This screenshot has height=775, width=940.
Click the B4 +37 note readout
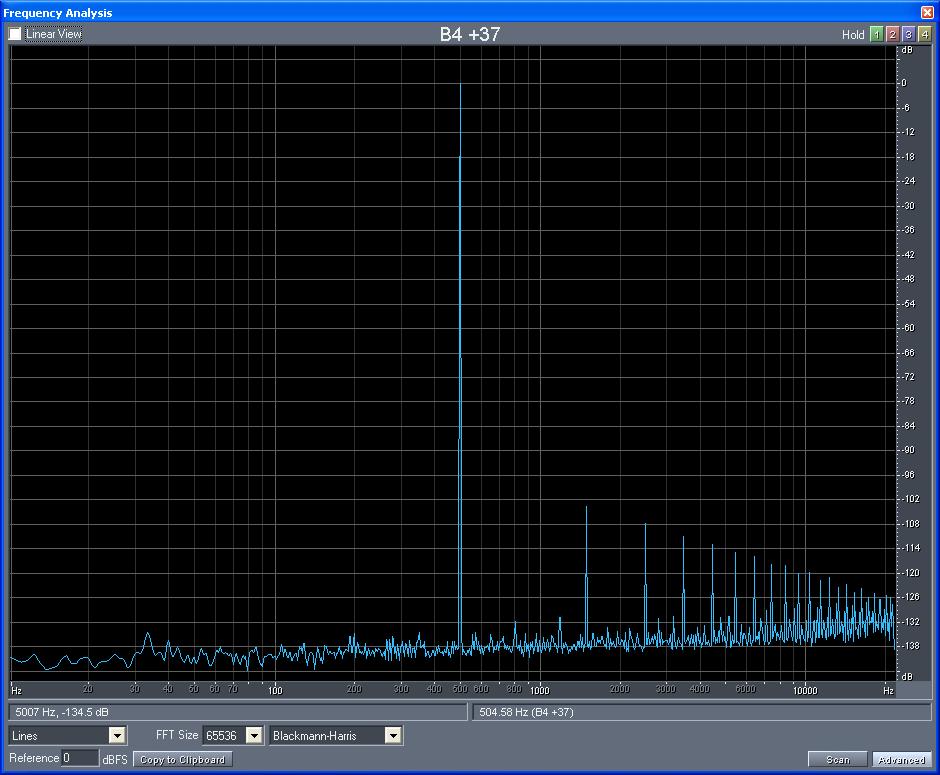(x=470, y=34)
